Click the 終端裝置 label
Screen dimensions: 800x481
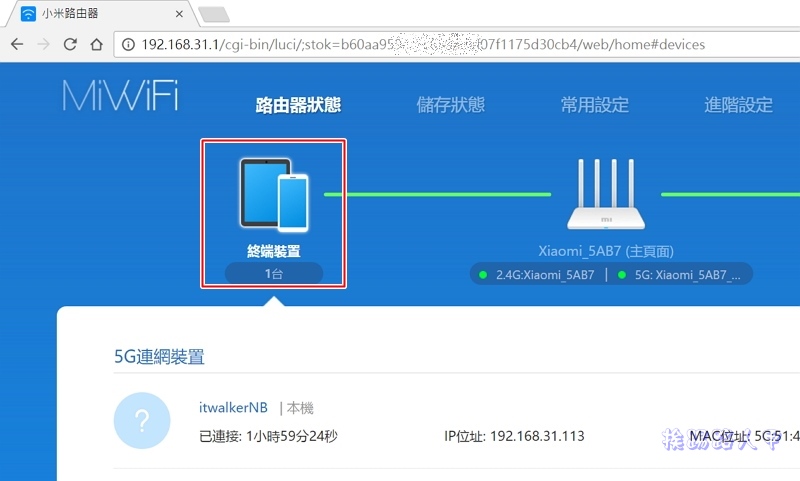coord(273,251)
